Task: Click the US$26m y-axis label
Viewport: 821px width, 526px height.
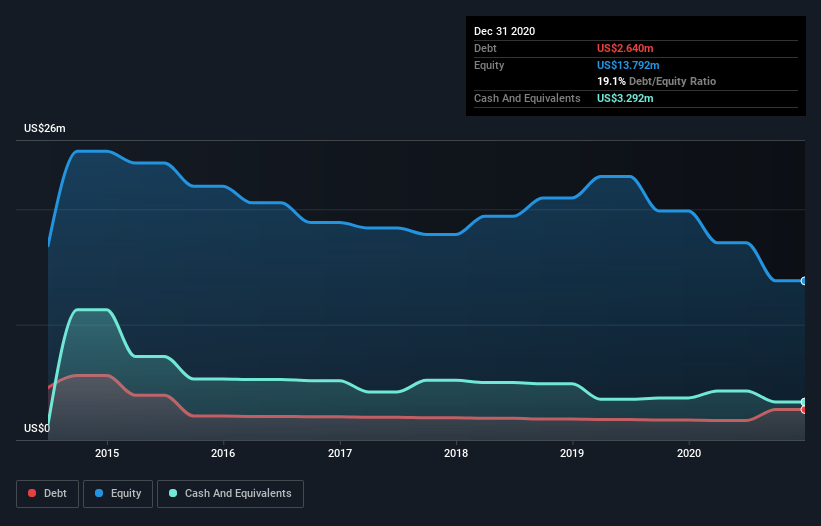Action: click(x=45, y=128)
